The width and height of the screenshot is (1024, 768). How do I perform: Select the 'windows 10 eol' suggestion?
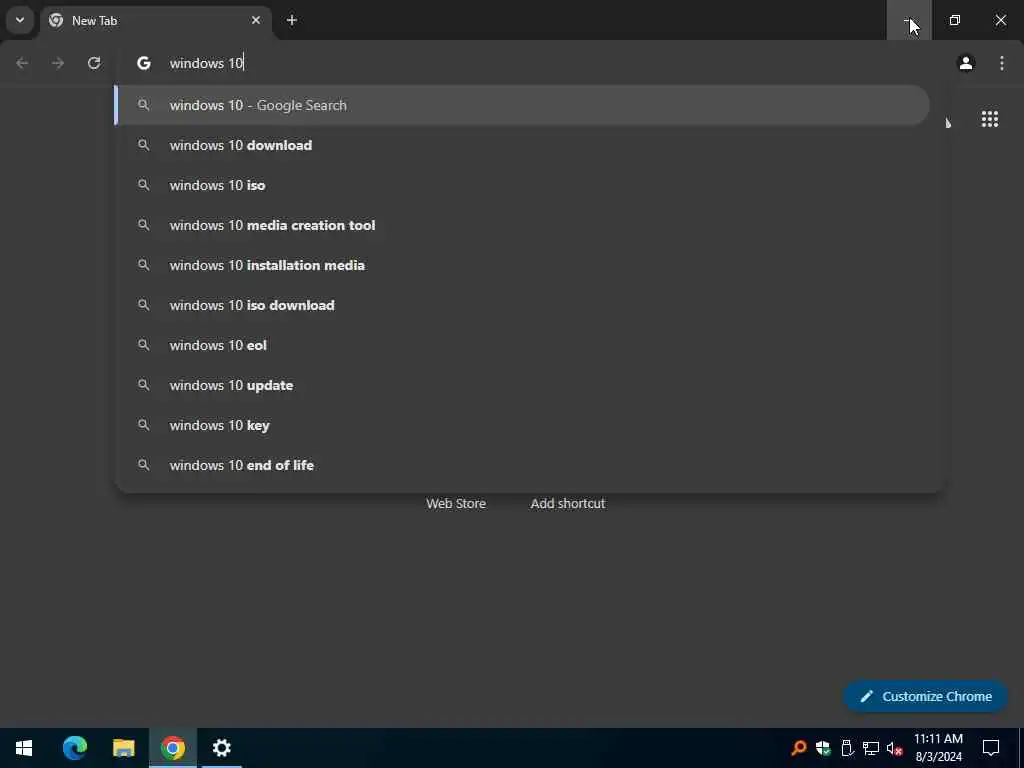[x=522, y=345]
